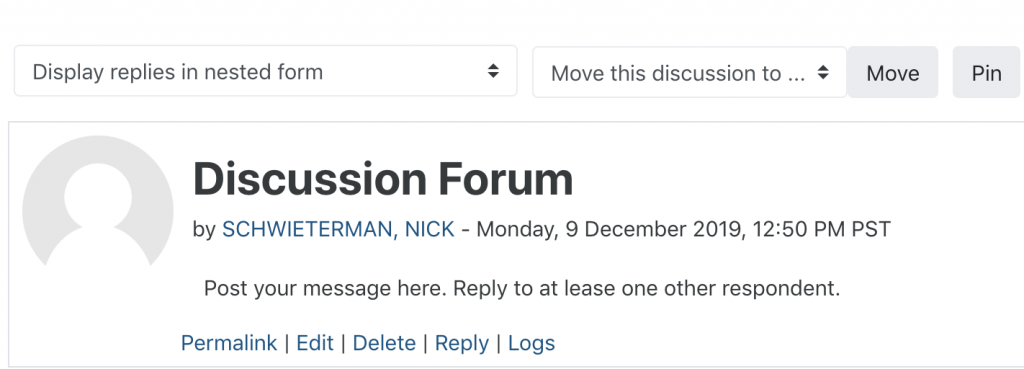The height and width of the screenshot is (369, 1024).
Task: Open SCHWIETERMAN, NICK author profile link
Action: (338, 229)
